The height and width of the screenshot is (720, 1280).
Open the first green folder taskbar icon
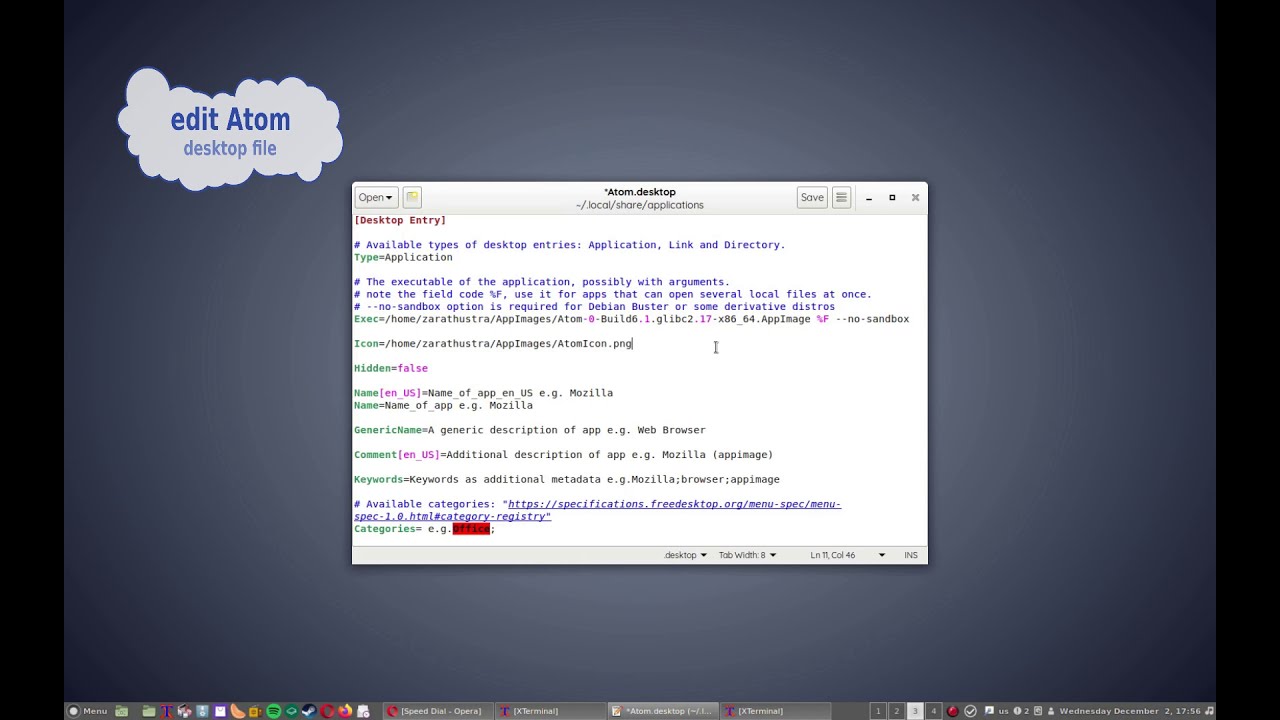tap(122, 711)
